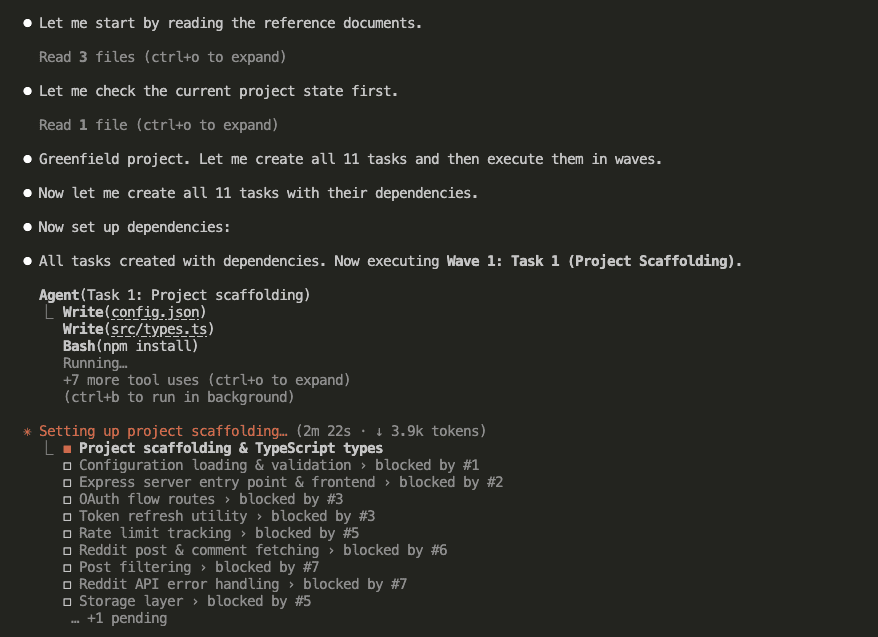Click the orange spinner beside 'Setting up project scaffolding'

coord(27,431)
